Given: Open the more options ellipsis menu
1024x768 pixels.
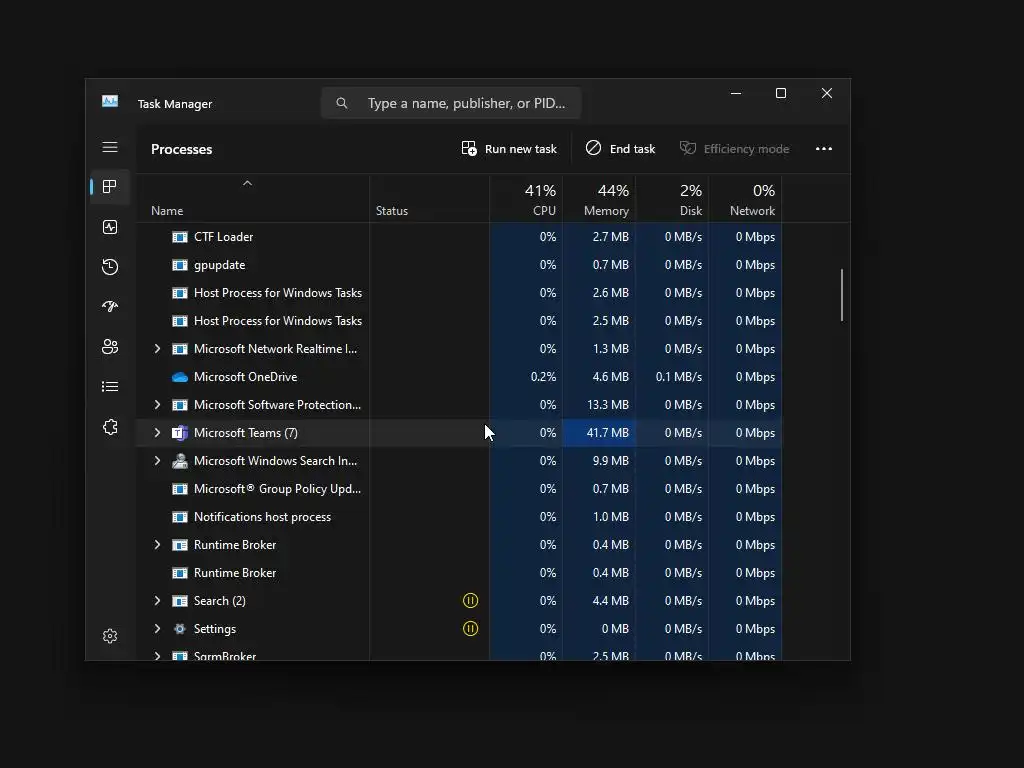Looking at the screenshot, I should click(x=824, y=149).
